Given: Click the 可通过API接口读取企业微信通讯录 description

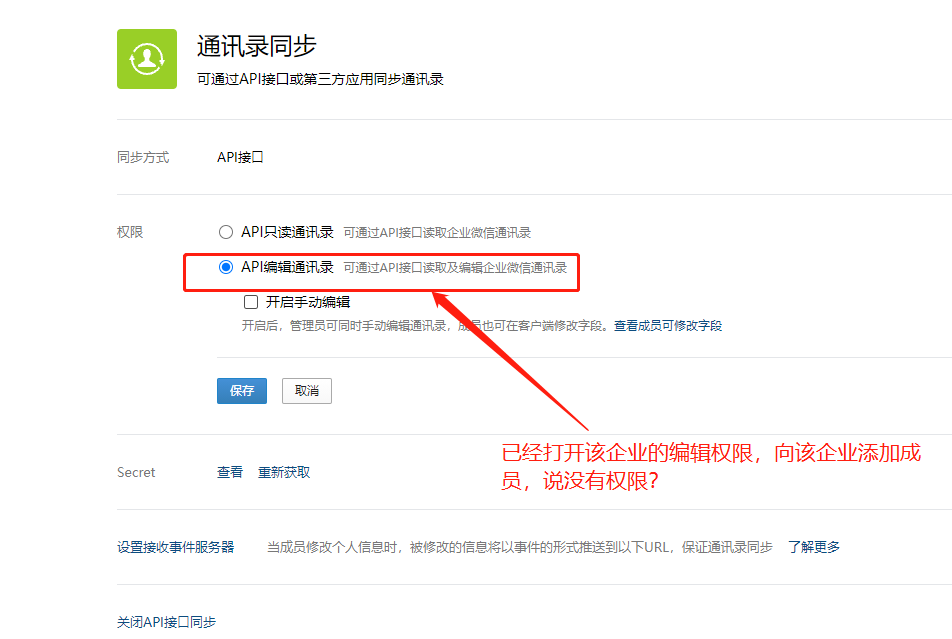Looking at the screenshot, I should click(437, 233).
